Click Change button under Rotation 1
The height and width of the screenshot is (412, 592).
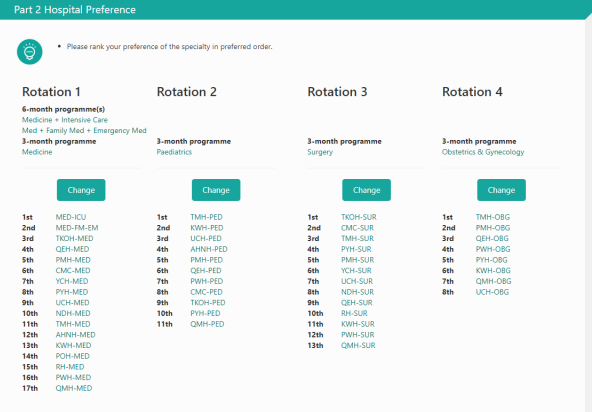(81, 190)
